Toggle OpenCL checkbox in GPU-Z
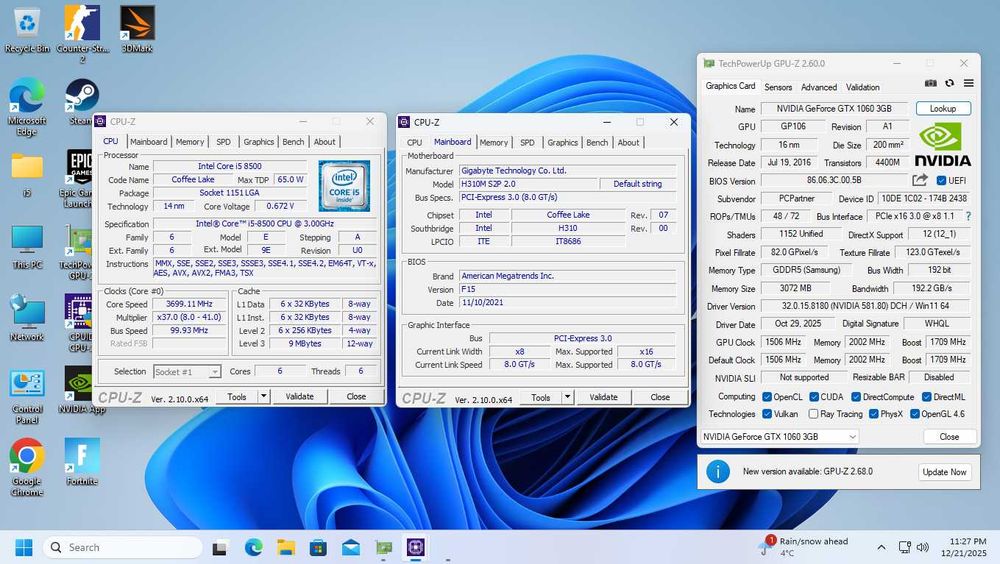Screen dimensions: 1000x564 click(x=767, y=397)
